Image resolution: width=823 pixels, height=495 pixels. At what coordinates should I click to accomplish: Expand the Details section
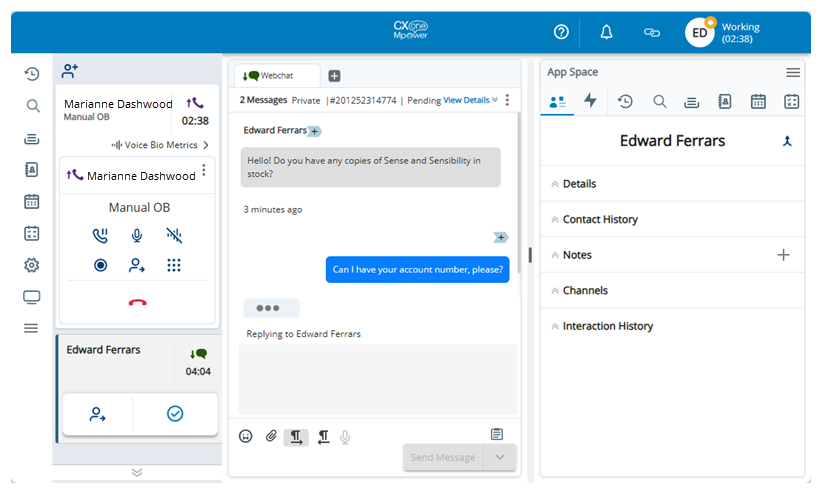tap(579, 184)
